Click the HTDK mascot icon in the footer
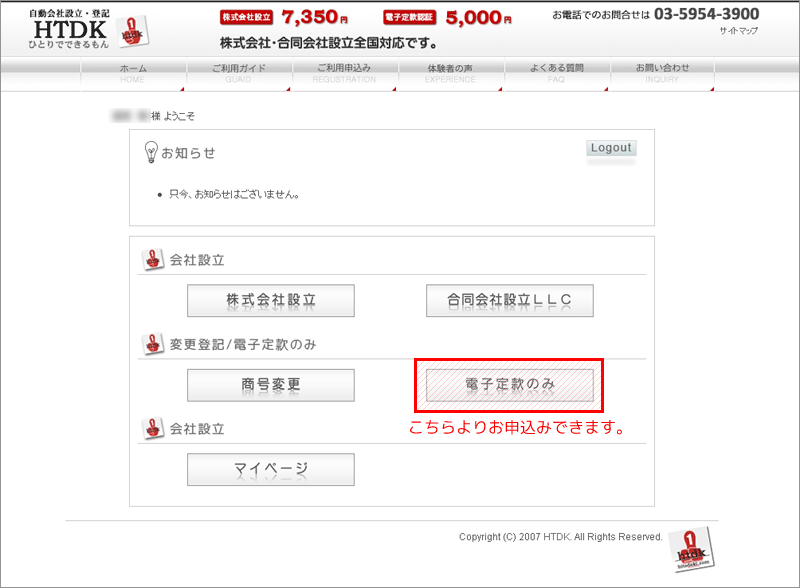The height and width of the screenshot is (588, 800). 689,549
